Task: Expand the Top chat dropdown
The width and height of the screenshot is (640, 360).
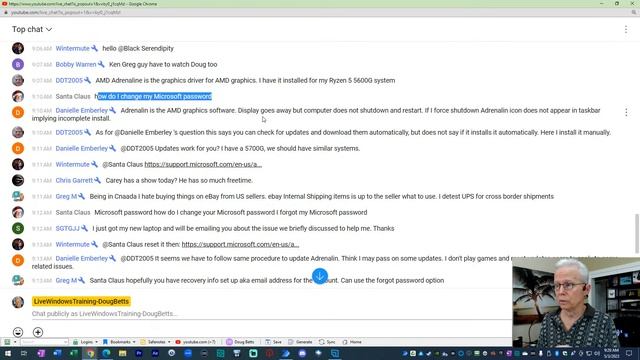Action: point(32,29)
